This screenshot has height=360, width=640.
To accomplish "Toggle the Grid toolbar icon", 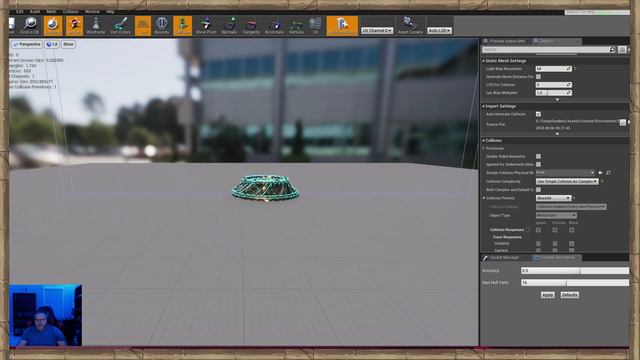I will [143, 25].
